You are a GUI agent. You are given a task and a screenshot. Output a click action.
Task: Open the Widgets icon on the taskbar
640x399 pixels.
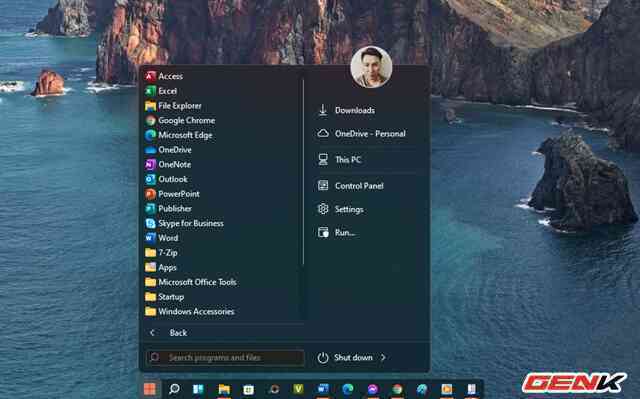[198, 389]
